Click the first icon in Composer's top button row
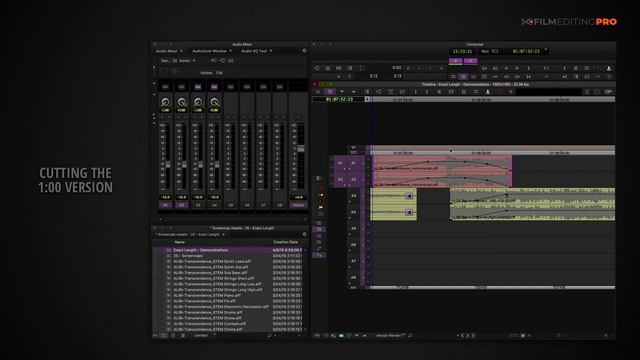The image size is (640, 360). click(317, 68)
